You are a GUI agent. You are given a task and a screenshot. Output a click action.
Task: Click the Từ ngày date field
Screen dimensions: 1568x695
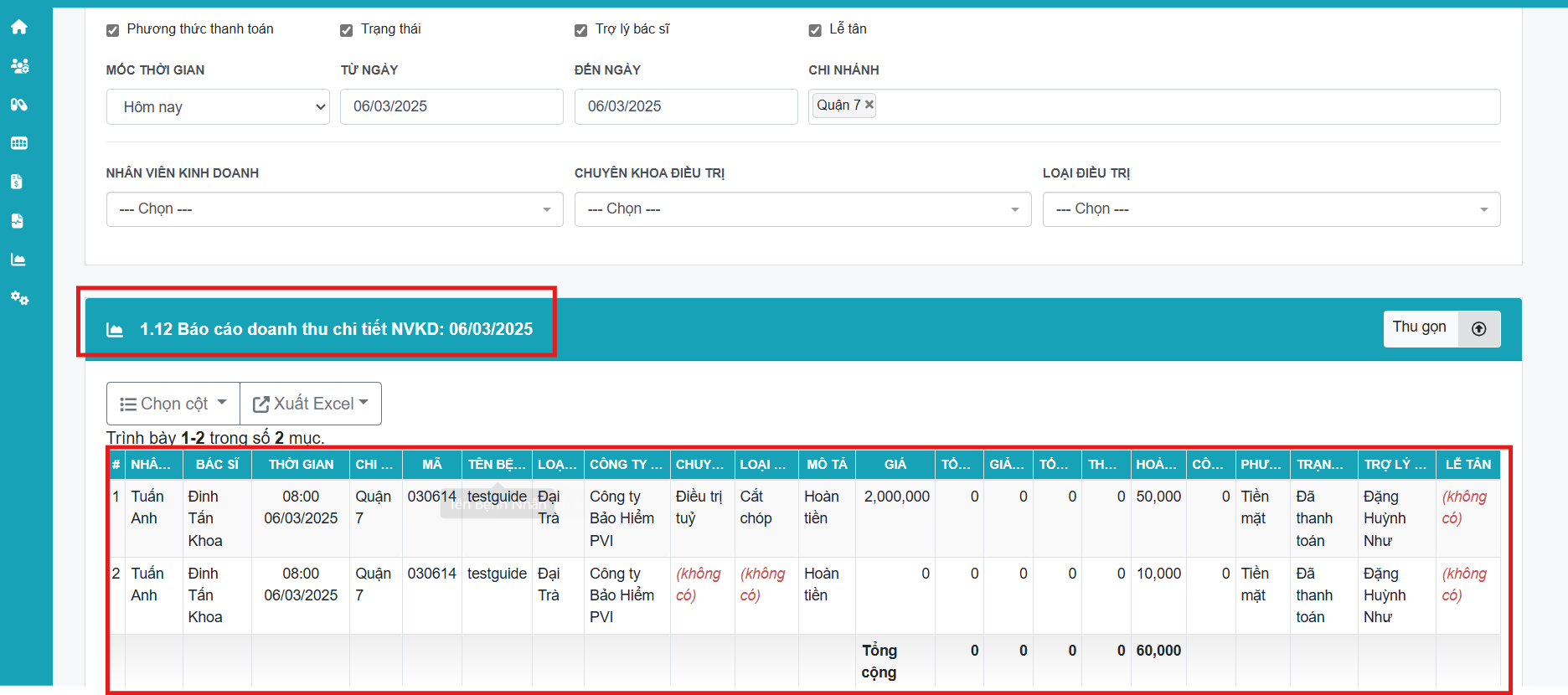451,107
